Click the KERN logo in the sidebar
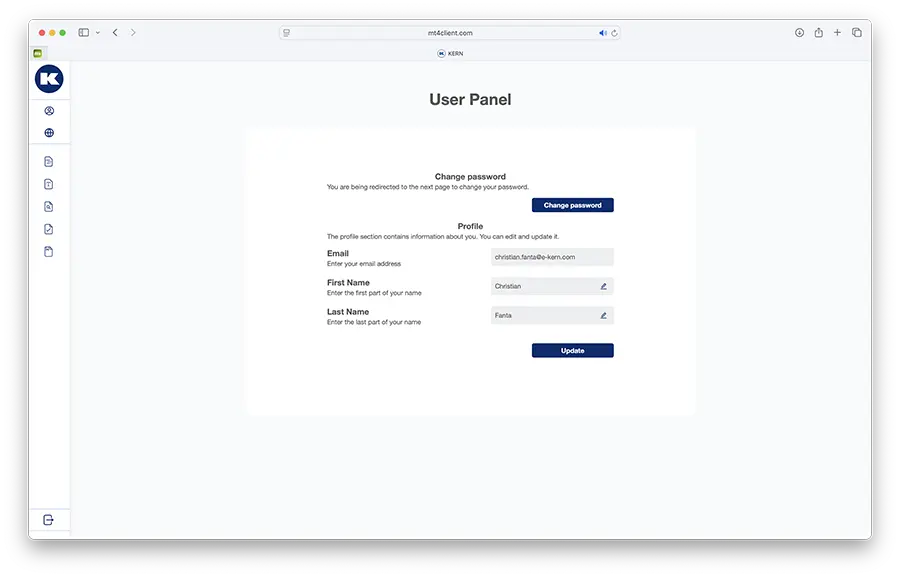900x577 pixels. (49, 80)
